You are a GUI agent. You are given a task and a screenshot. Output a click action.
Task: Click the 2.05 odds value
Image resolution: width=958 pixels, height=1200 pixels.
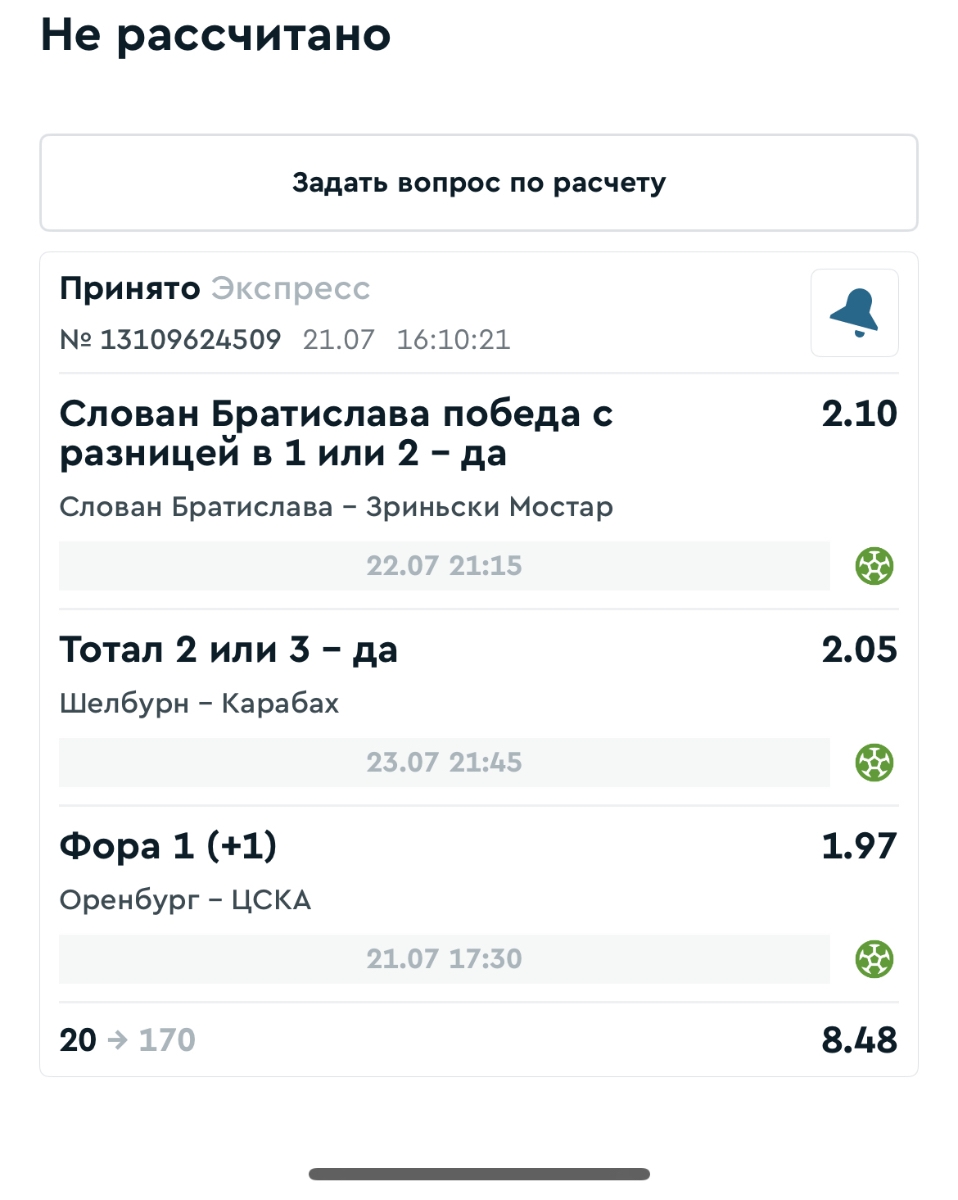[859, 650]
